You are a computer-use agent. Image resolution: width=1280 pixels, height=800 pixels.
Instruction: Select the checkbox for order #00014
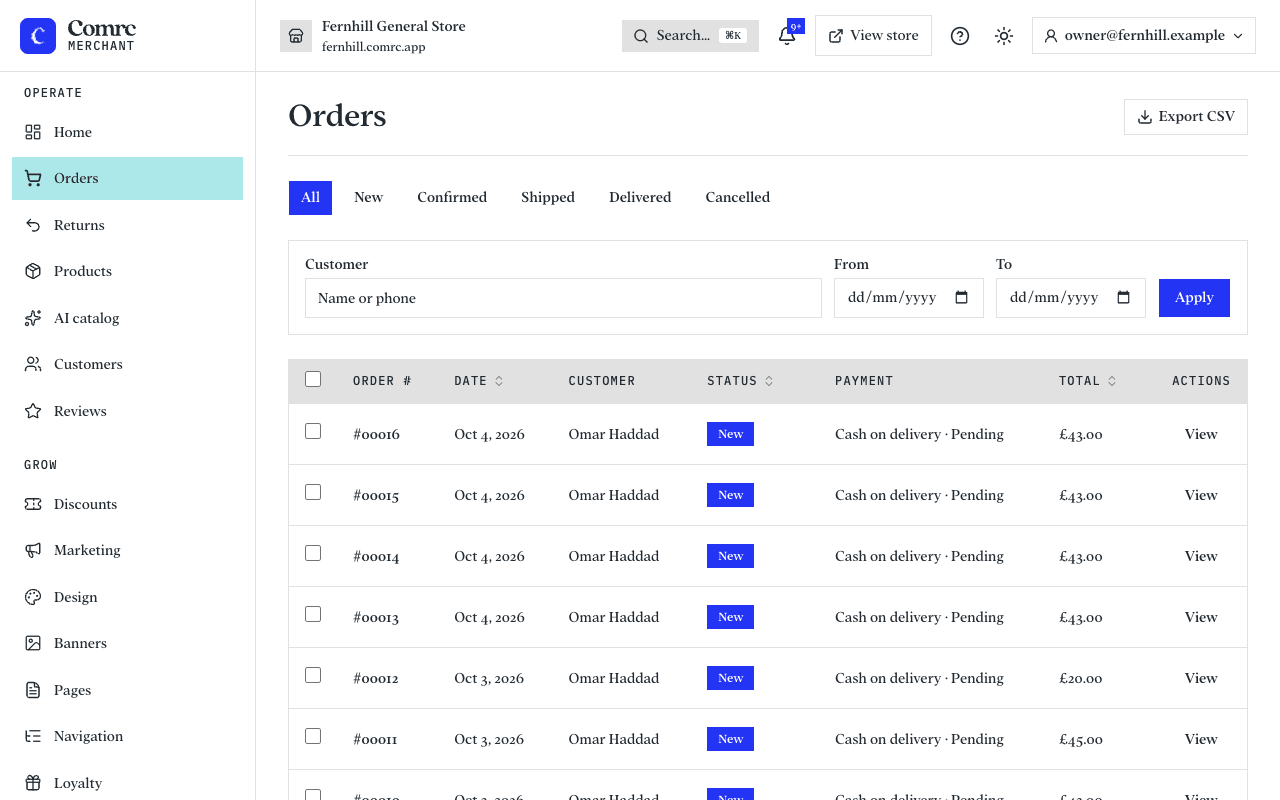[x=313, y=553]
